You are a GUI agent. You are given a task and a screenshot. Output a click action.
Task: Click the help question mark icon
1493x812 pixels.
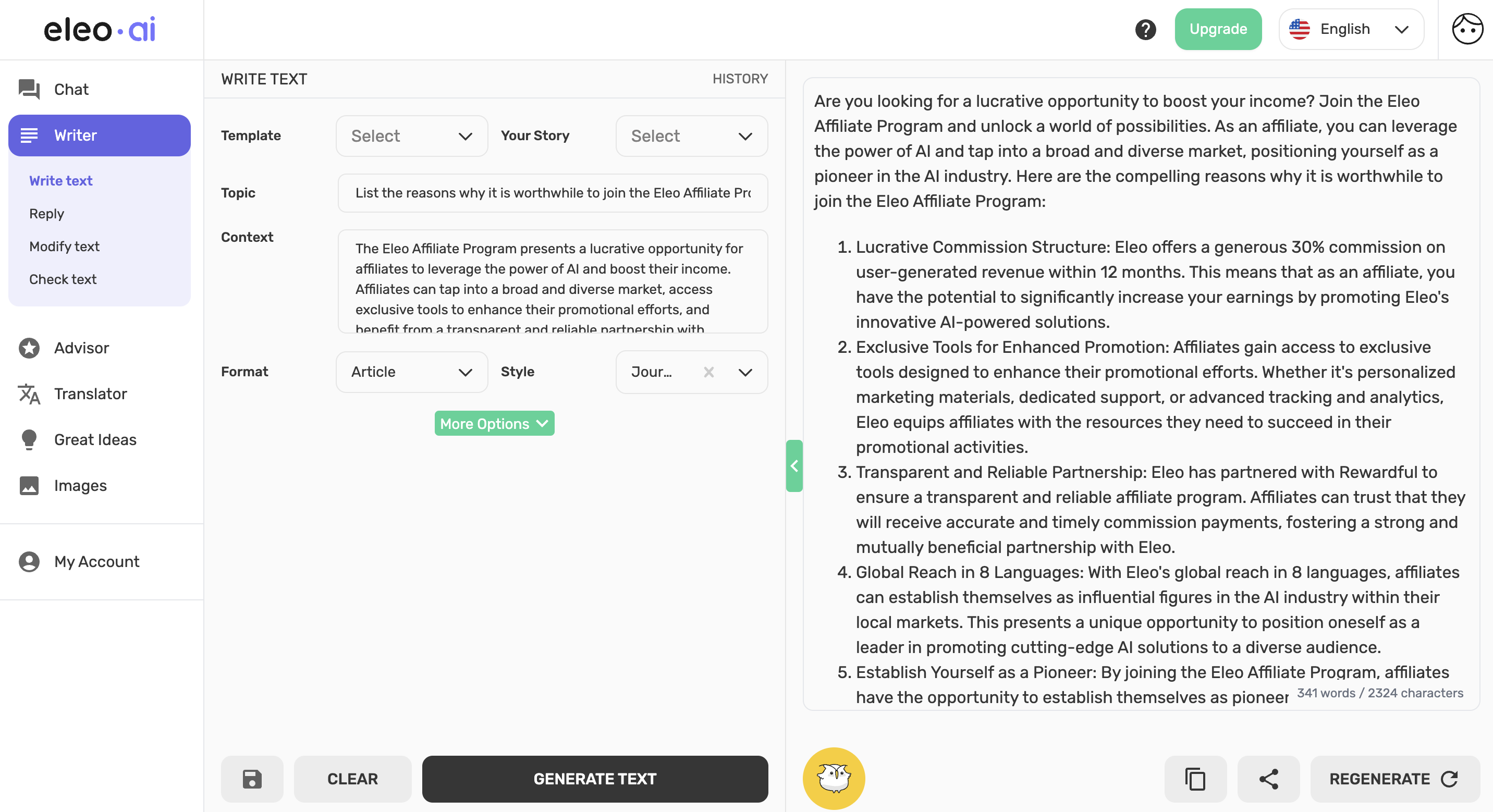1145,29
